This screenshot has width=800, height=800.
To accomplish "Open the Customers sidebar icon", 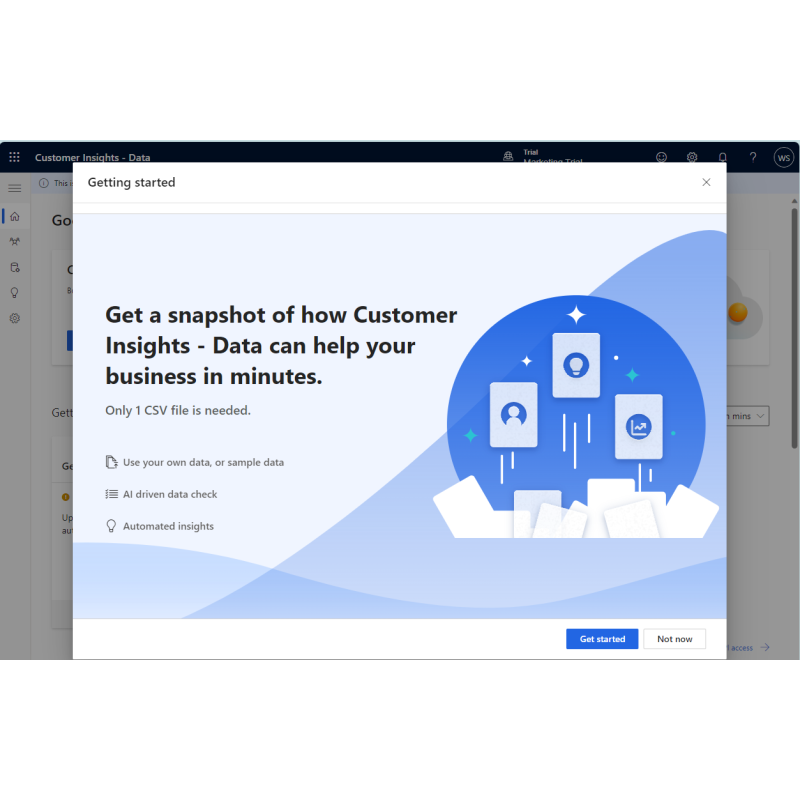I will pos(15,242).
